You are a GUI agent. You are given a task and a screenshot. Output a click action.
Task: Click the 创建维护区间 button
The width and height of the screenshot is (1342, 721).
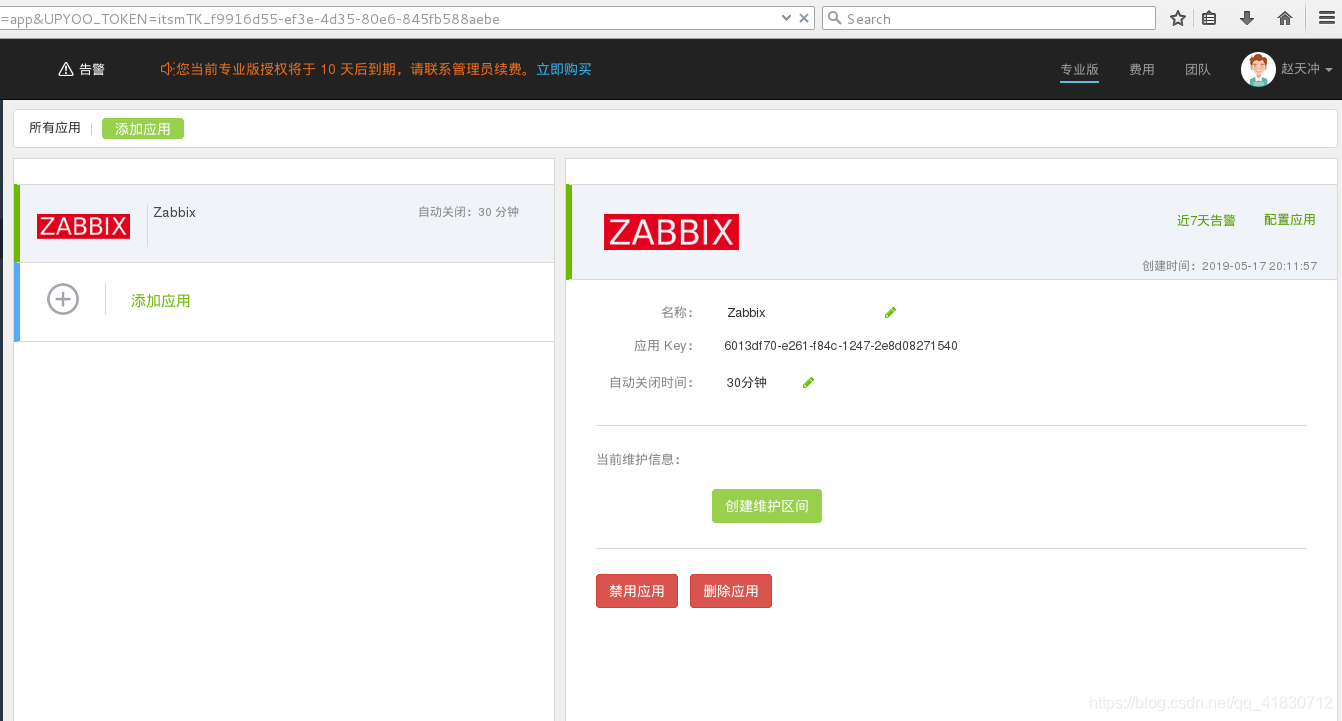coord(767,506)
